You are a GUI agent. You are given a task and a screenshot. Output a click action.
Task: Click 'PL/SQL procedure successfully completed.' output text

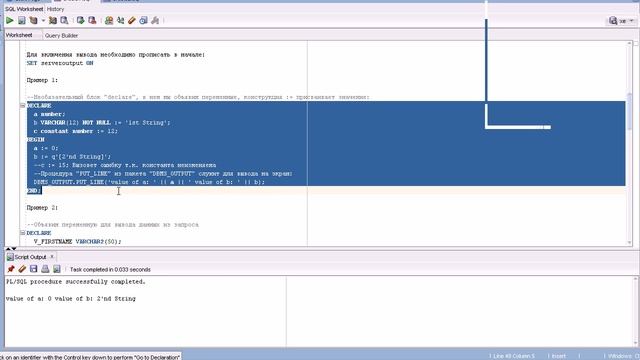click(x=76, y=282)
